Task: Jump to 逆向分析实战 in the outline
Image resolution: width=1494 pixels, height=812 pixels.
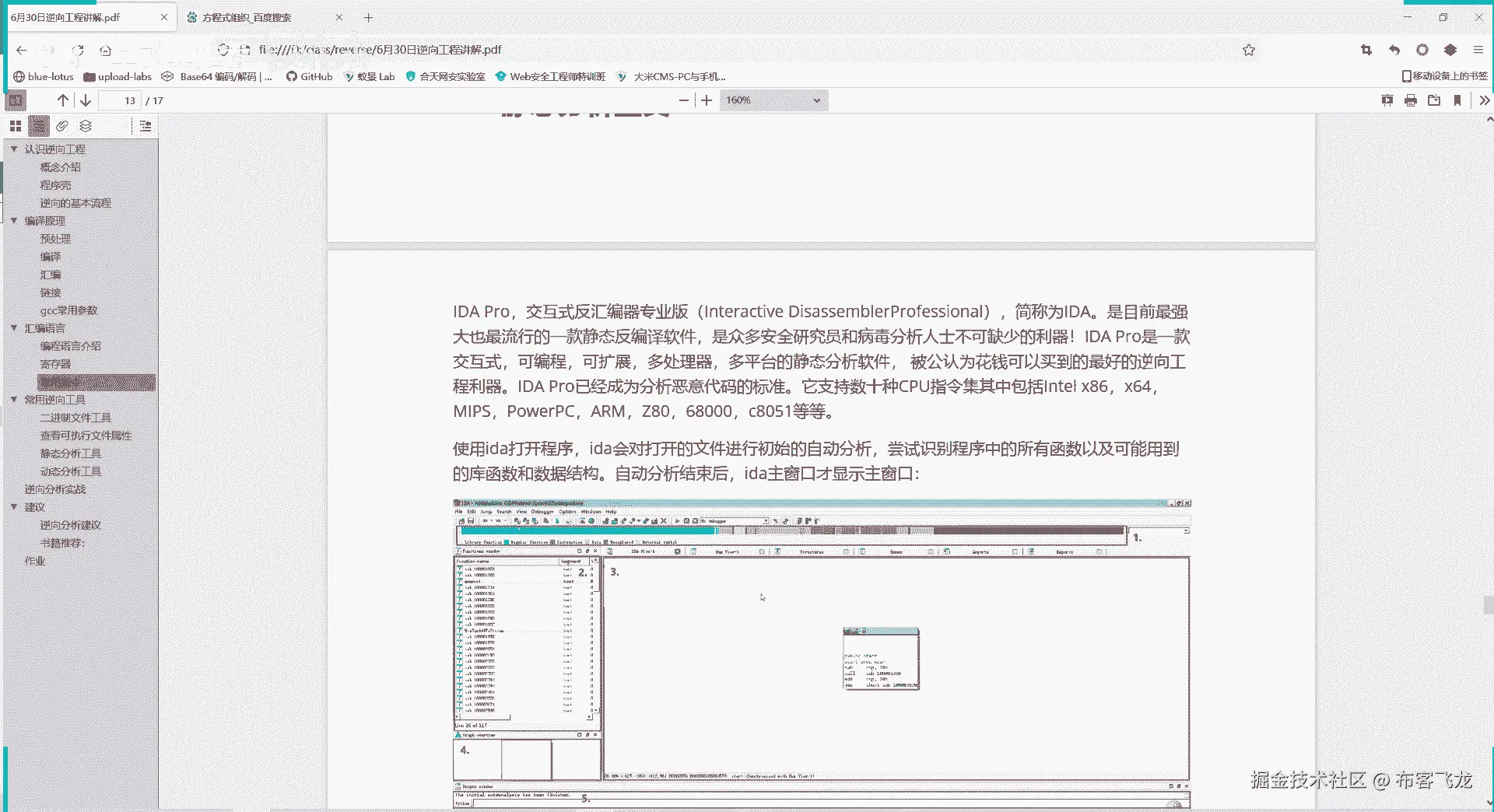Action: pos(55,489)
